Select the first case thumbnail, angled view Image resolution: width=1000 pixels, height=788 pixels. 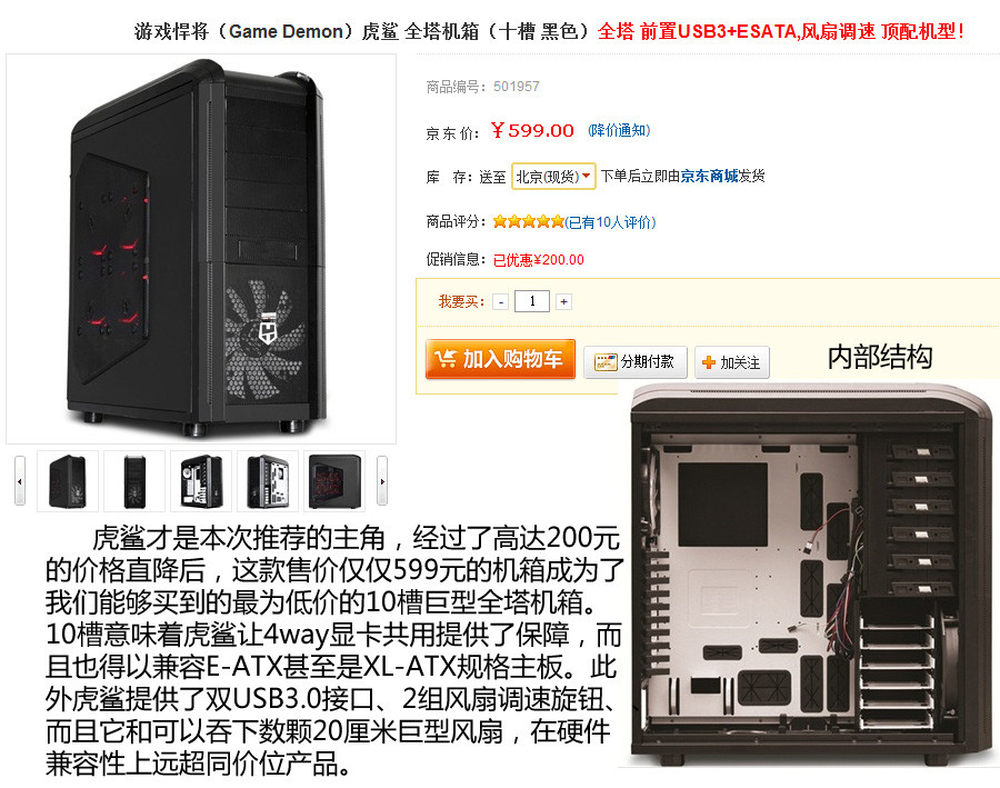point(68,481)
